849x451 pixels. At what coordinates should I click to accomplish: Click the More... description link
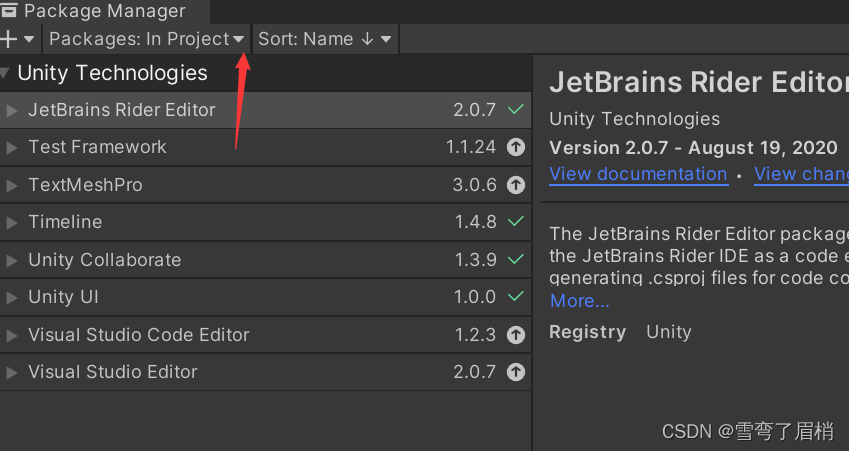click(579, 300)
